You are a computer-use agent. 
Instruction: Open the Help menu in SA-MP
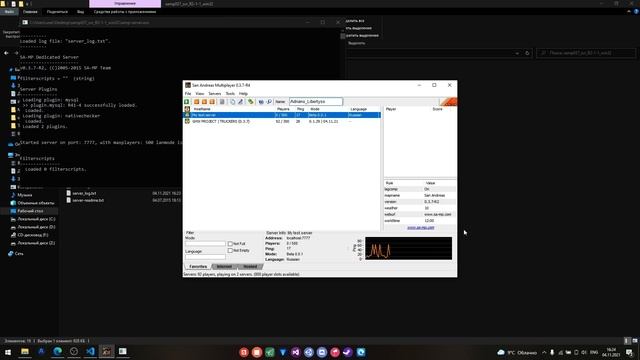[243, 93]
